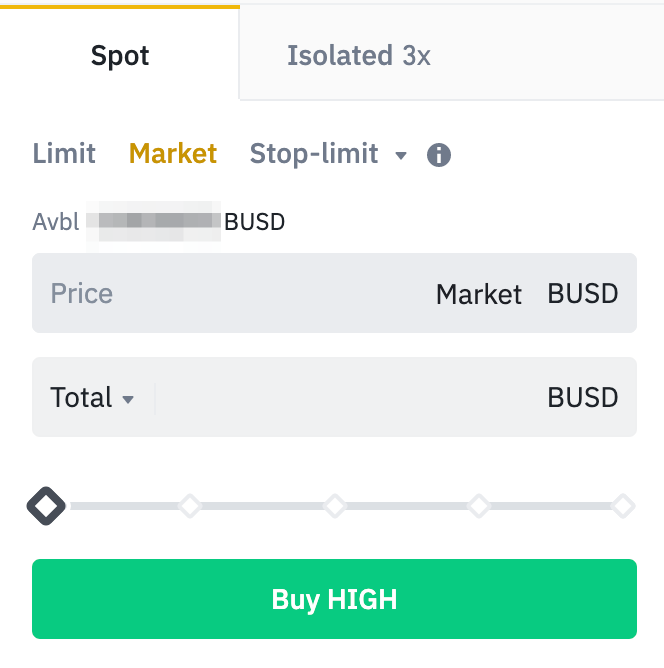Pick the Stop-limit order type label
This screenshot has width=664, height=668.
[314, 154]
